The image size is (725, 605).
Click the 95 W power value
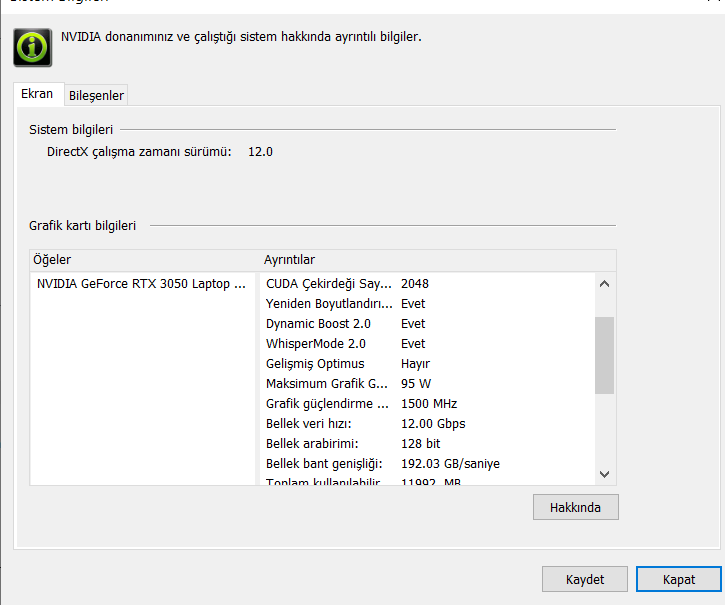pyautogui.click(x=416, y=383)
